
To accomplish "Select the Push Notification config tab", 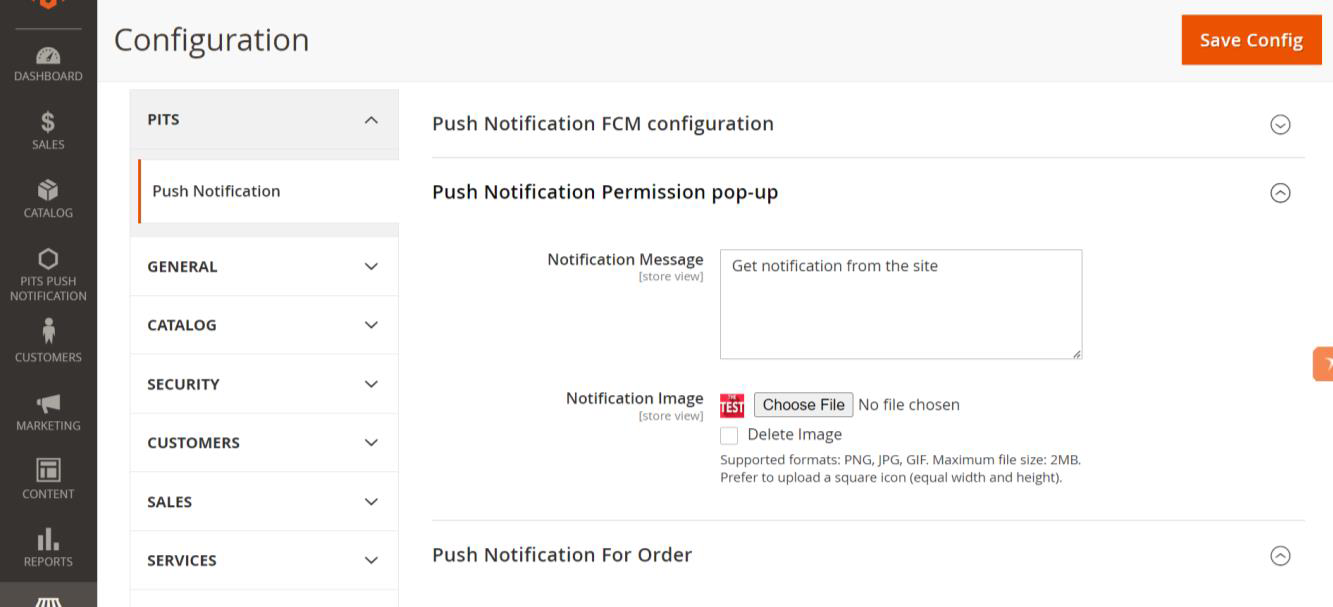I will (216, 191).
